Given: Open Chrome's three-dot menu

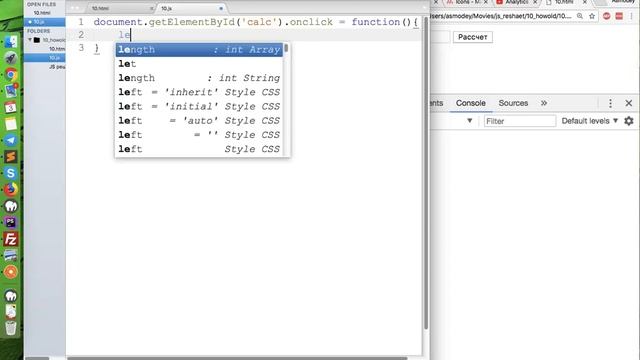Looking at the screenshot, I should (x=631, y=16).
